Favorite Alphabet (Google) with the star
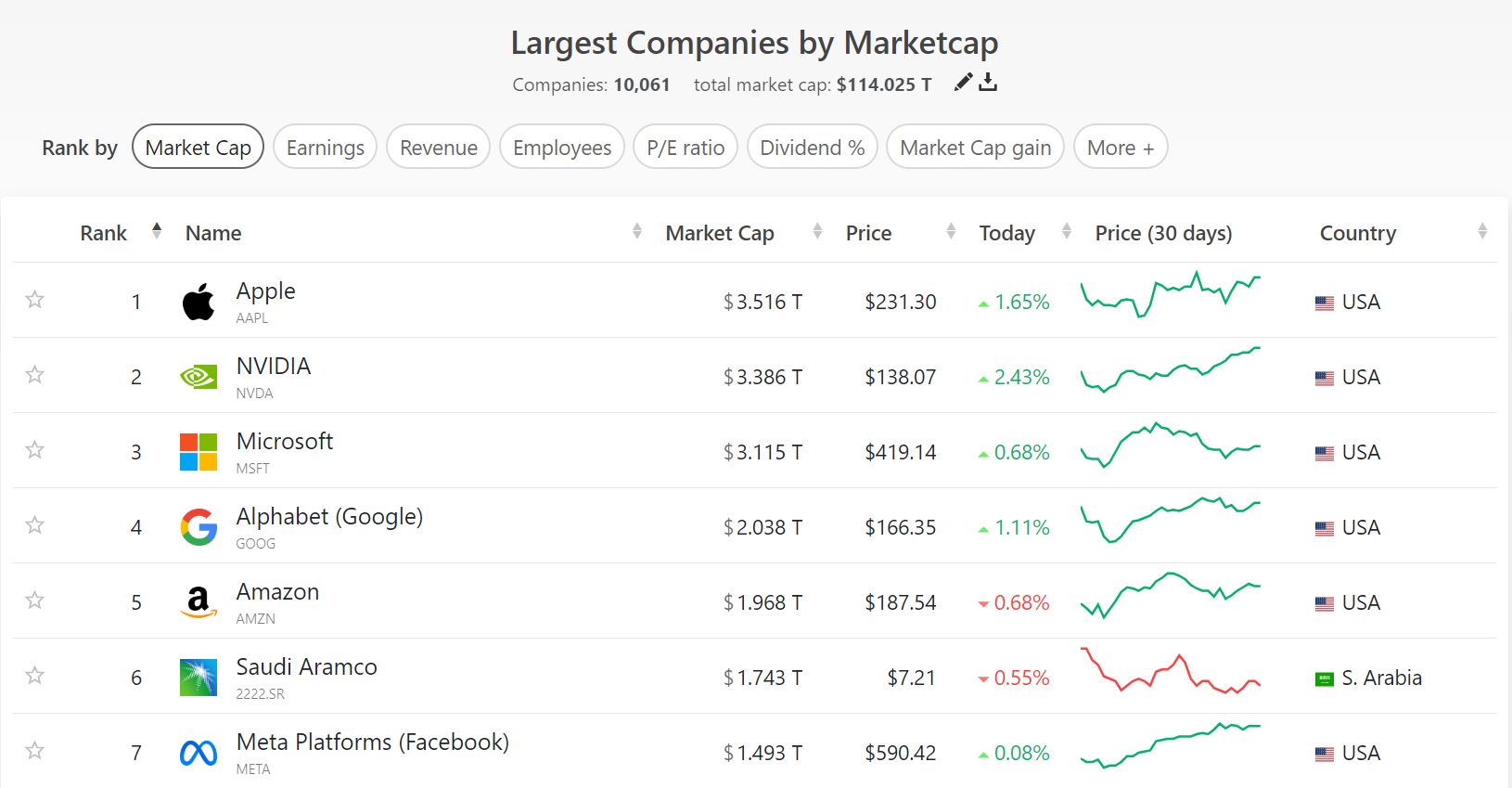The height and width of the screenshot is (788, 1512). 34,524
